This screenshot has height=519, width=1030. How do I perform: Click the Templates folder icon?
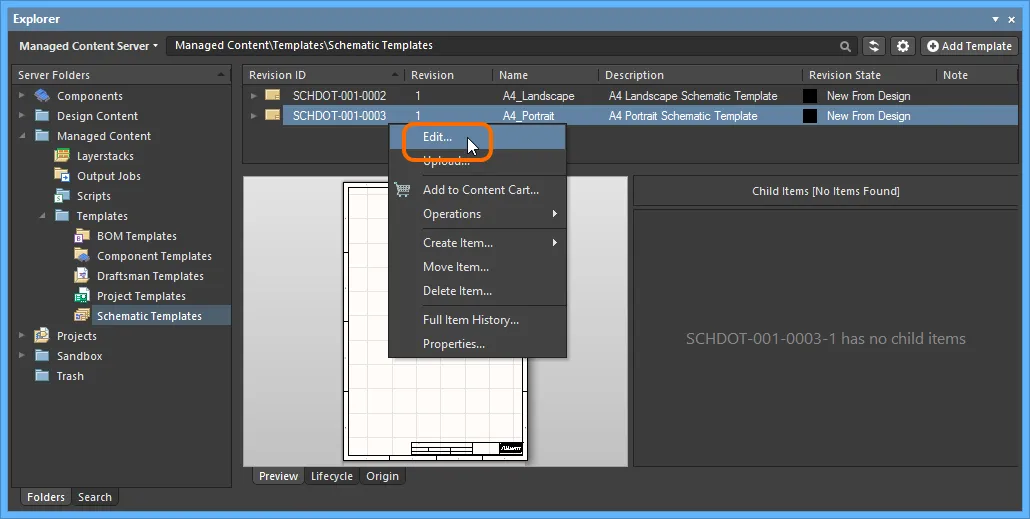click(x=62, y=215)
